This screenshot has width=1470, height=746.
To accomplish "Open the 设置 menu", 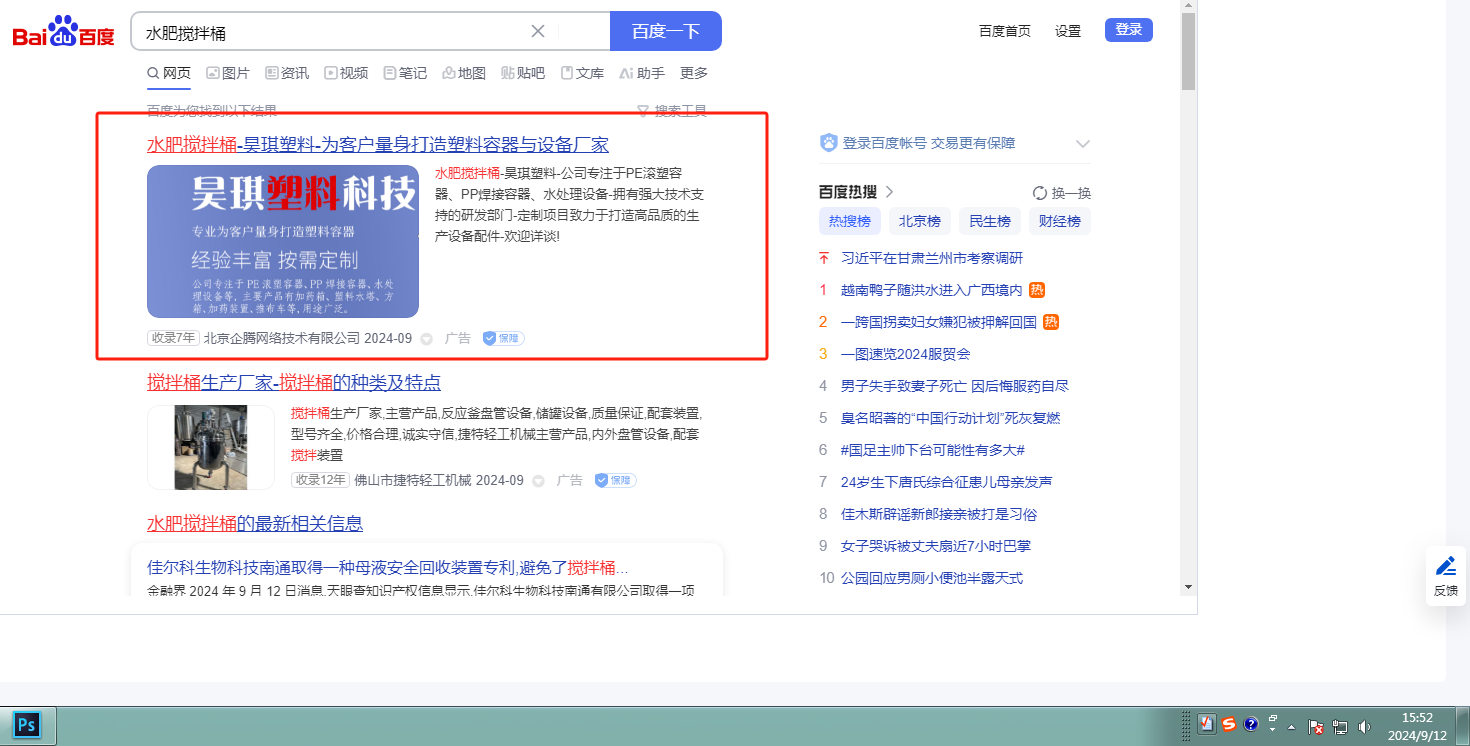I will 1068,31.
